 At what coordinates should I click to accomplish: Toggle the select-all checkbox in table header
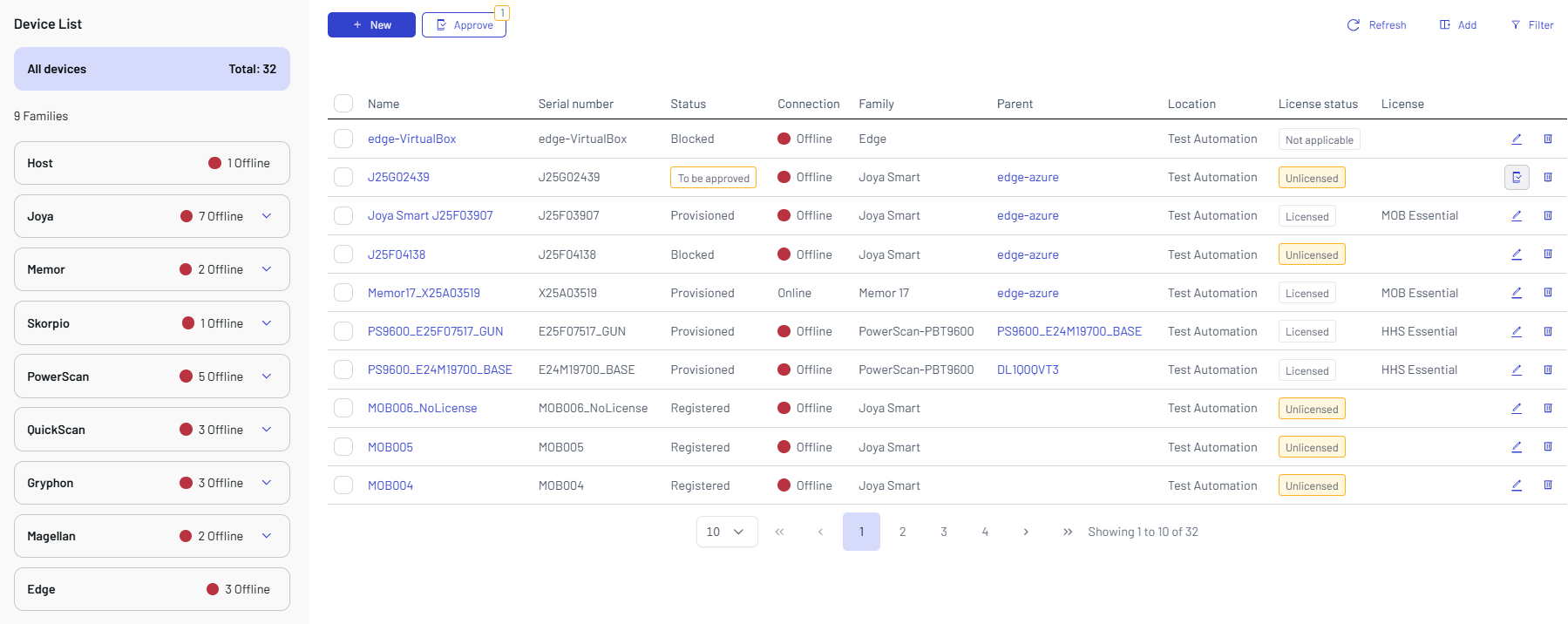tap(343, 104)
